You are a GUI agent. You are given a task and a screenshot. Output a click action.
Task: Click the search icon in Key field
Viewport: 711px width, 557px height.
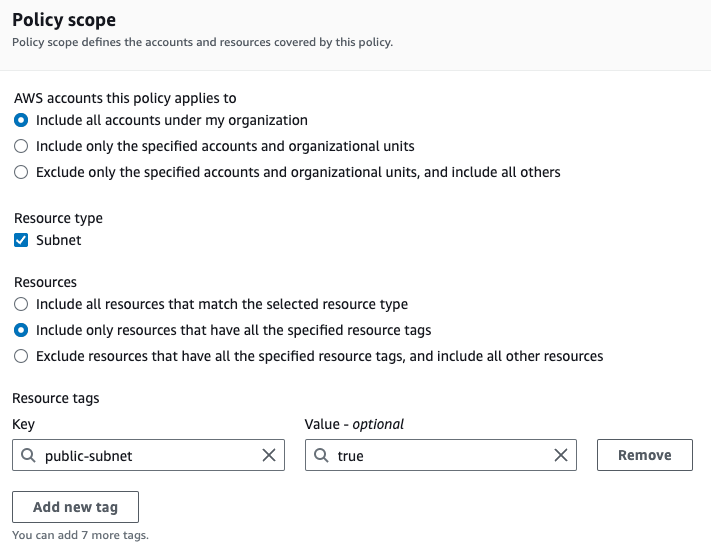[x=28, y=456]
